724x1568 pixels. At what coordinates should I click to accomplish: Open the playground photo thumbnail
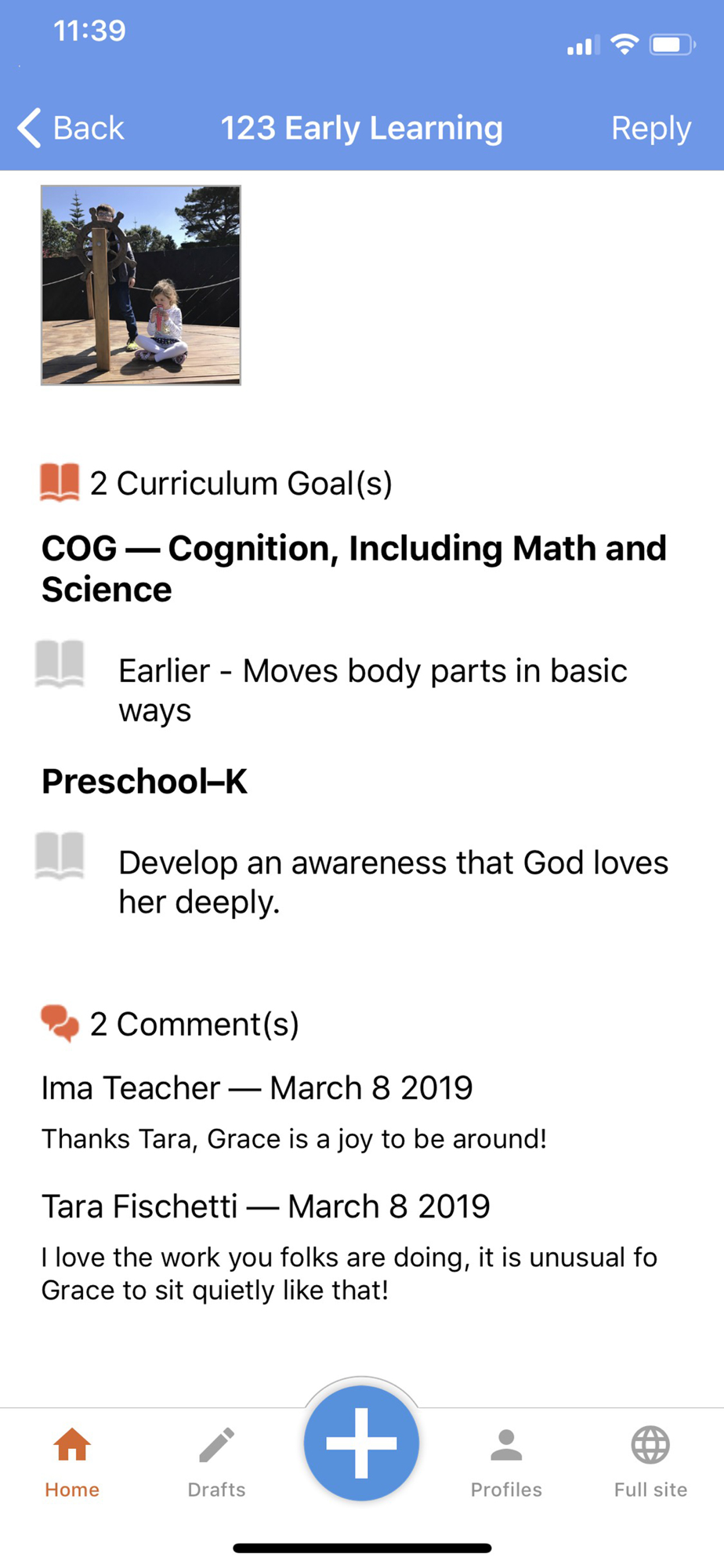(141, 285)
